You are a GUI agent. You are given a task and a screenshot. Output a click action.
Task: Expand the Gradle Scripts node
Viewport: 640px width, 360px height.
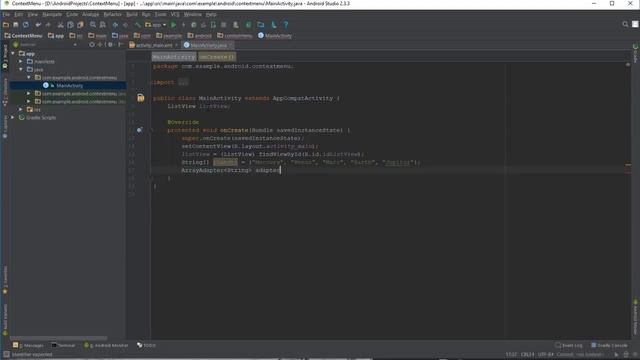(13, 118)
